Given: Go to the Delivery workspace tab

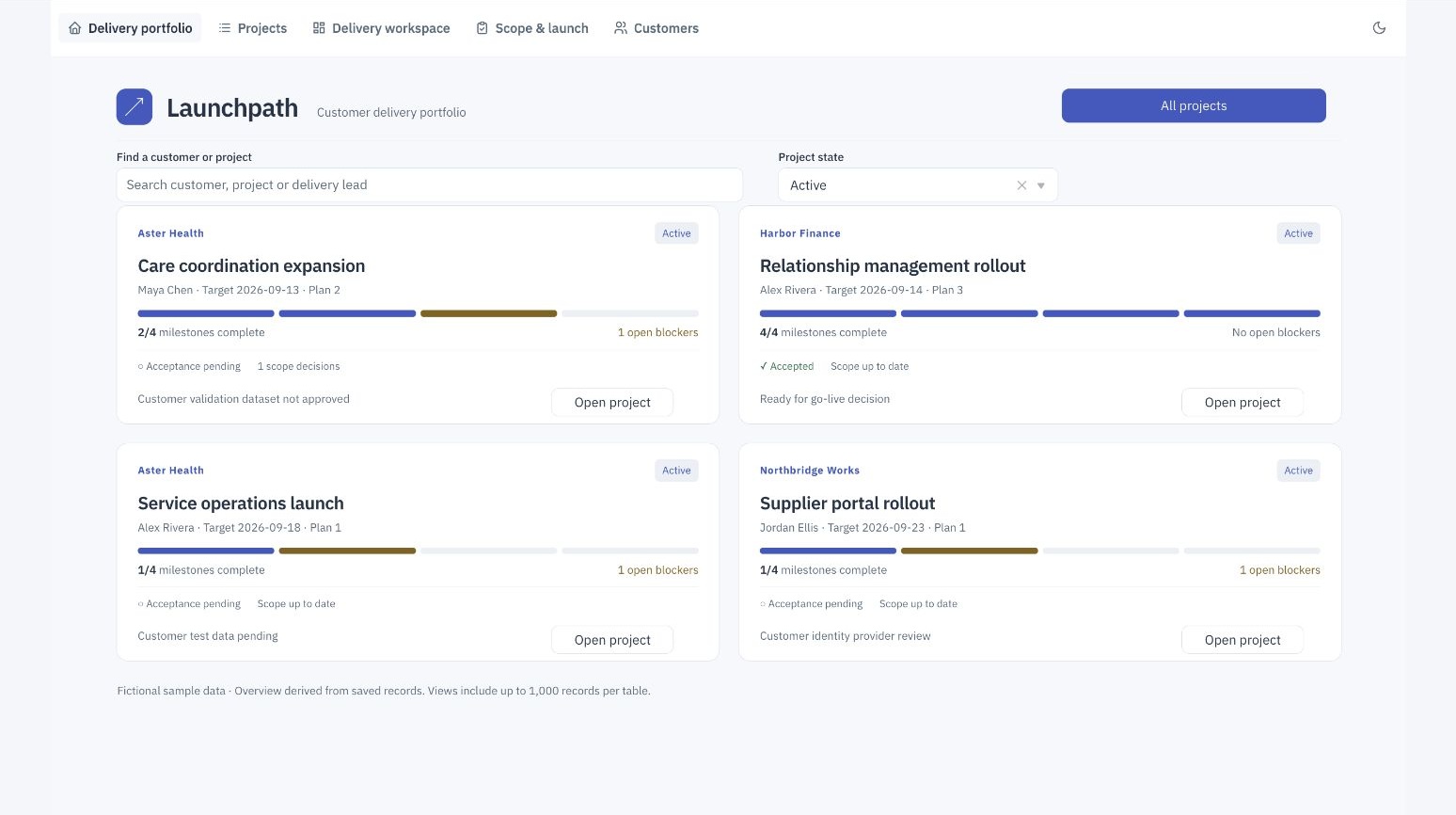Looking at the screenshot, I should tap(381, 28).
